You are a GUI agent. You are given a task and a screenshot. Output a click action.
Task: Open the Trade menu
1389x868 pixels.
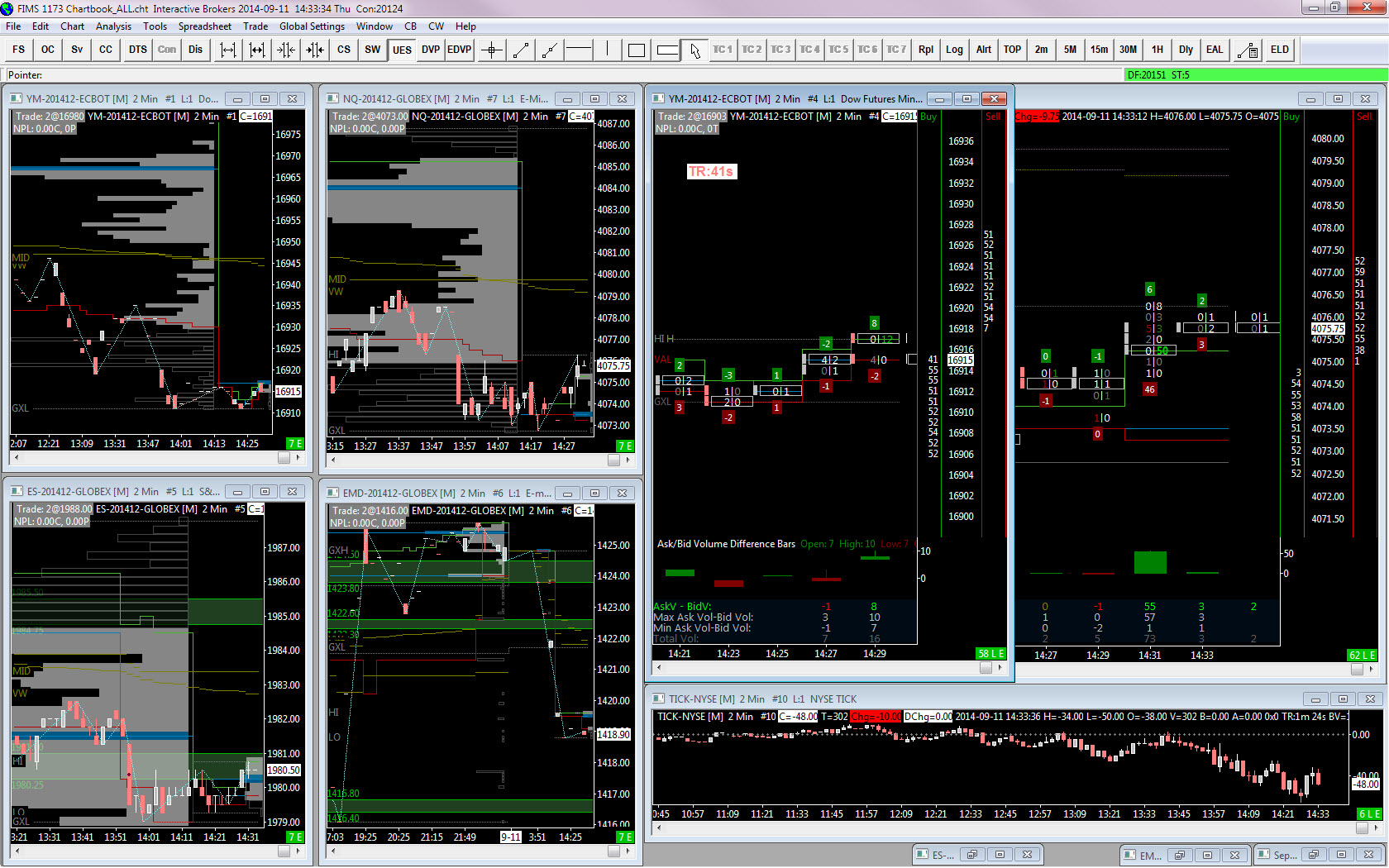click(x=255, y=26)
